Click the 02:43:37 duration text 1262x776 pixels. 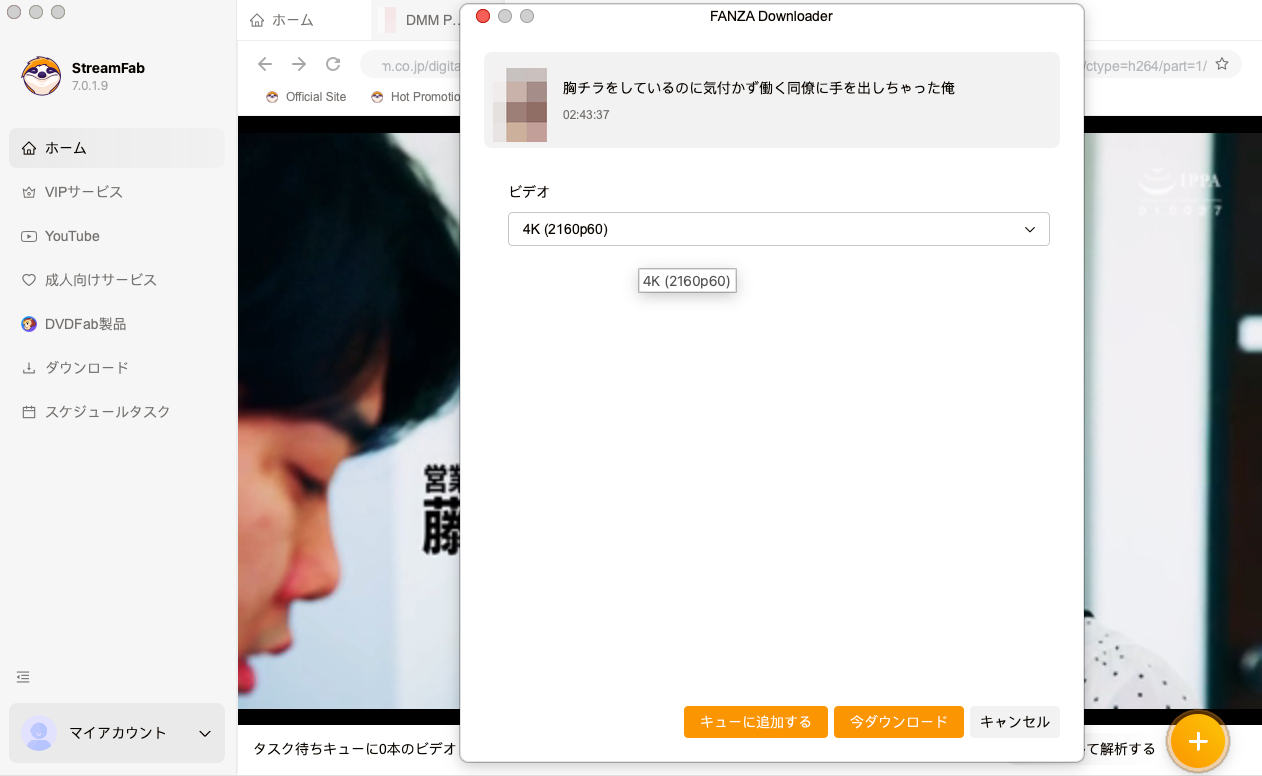click(x=586, y=115)
